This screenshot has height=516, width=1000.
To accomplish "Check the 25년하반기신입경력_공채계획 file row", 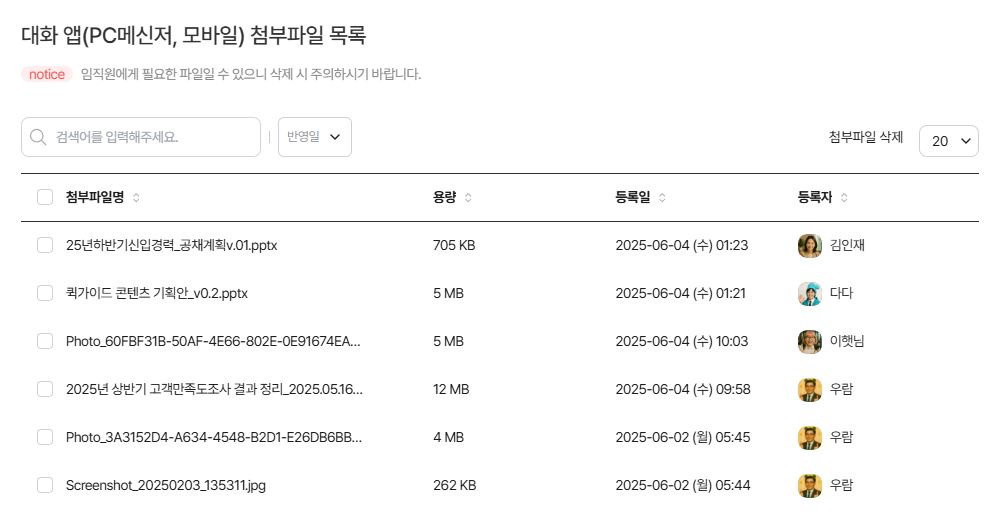I will pos(45,245).
